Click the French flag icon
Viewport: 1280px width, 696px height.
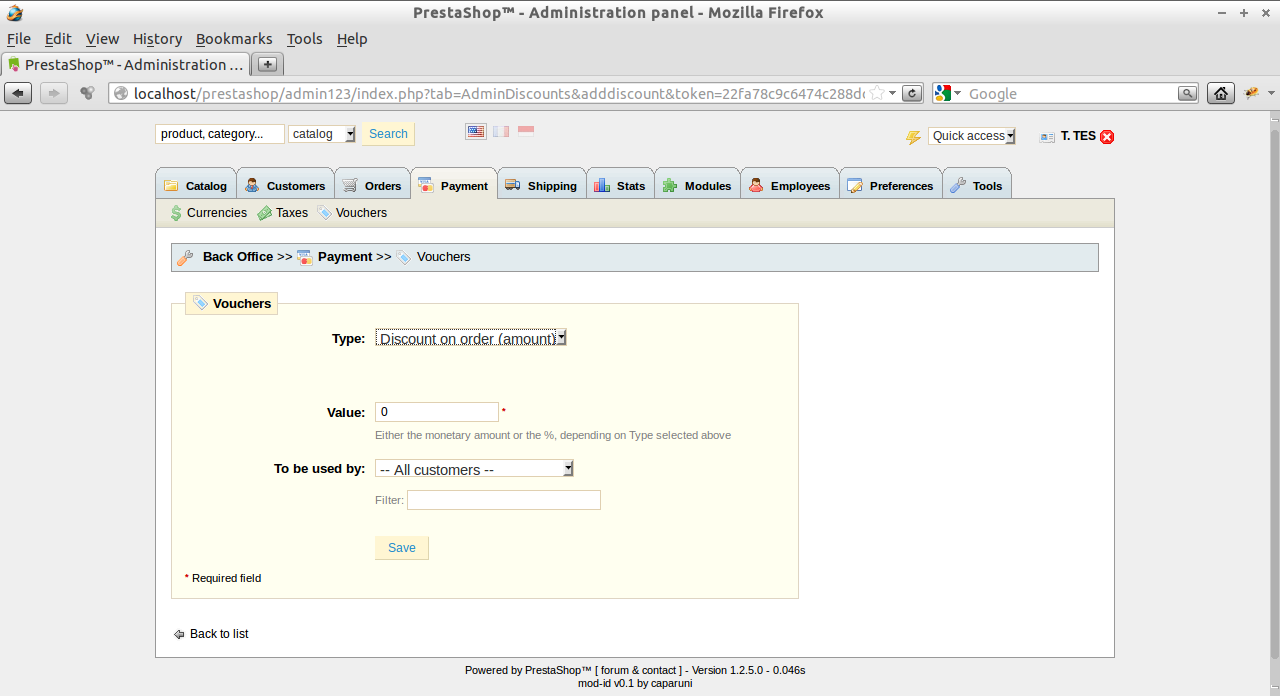tap(500, 131)
